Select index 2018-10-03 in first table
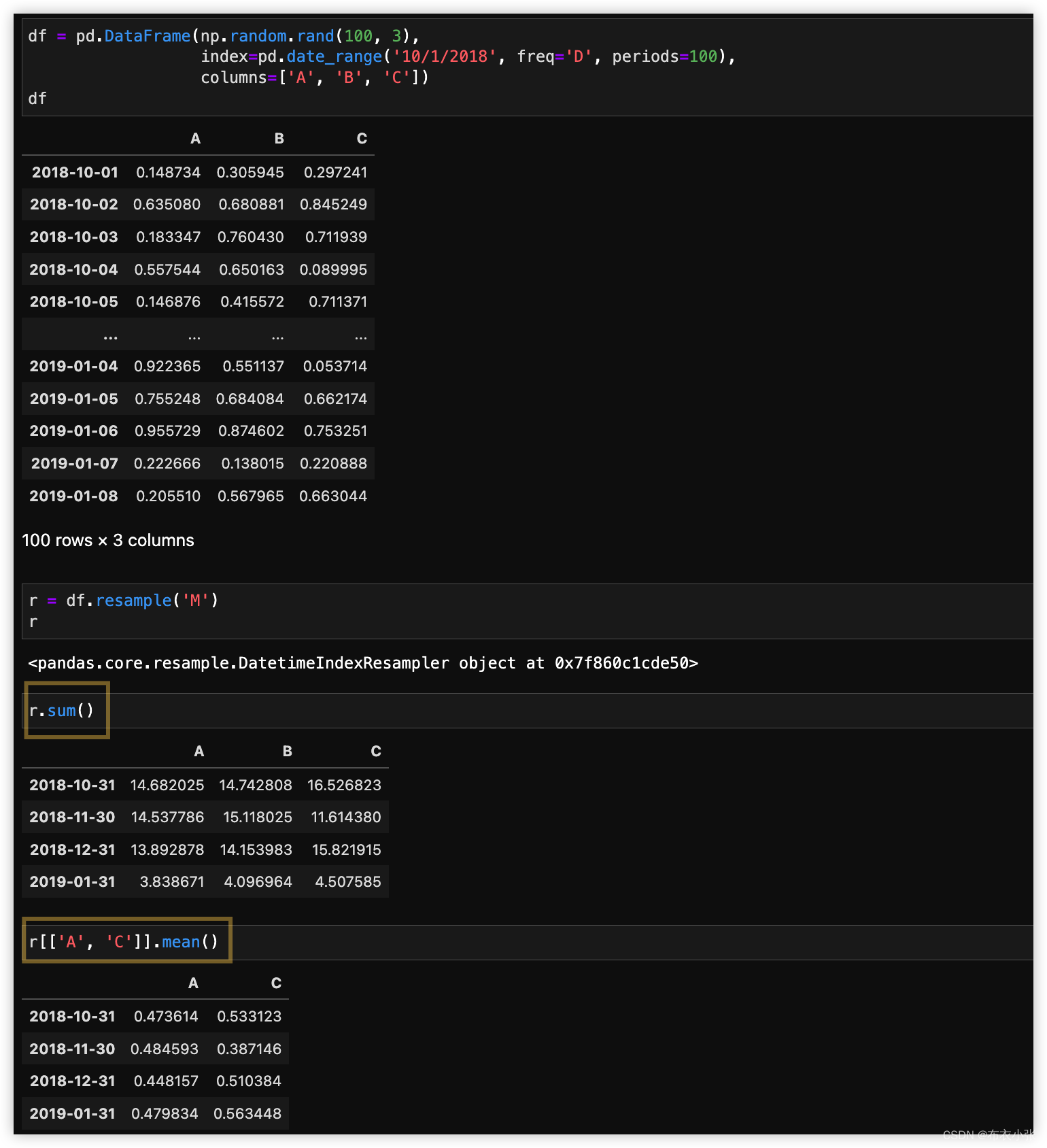 click(74, 237)
